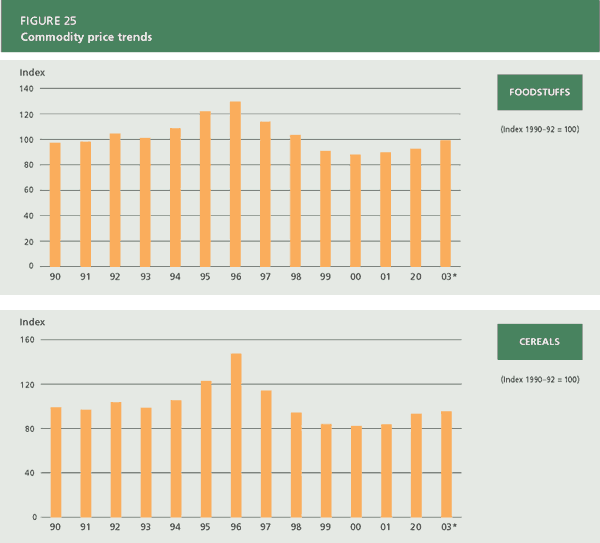Screen dimensions: 600x543
Task: Click index note below FOODSTUFFS label
Action: 541,129
